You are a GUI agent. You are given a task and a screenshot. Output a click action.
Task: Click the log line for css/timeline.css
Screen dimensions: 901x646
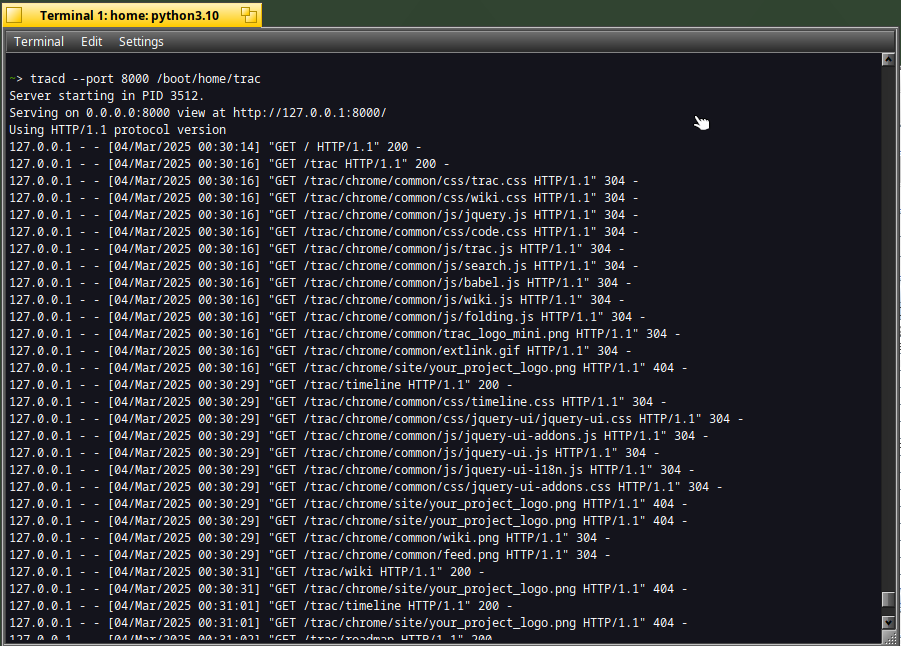(338, 402)
